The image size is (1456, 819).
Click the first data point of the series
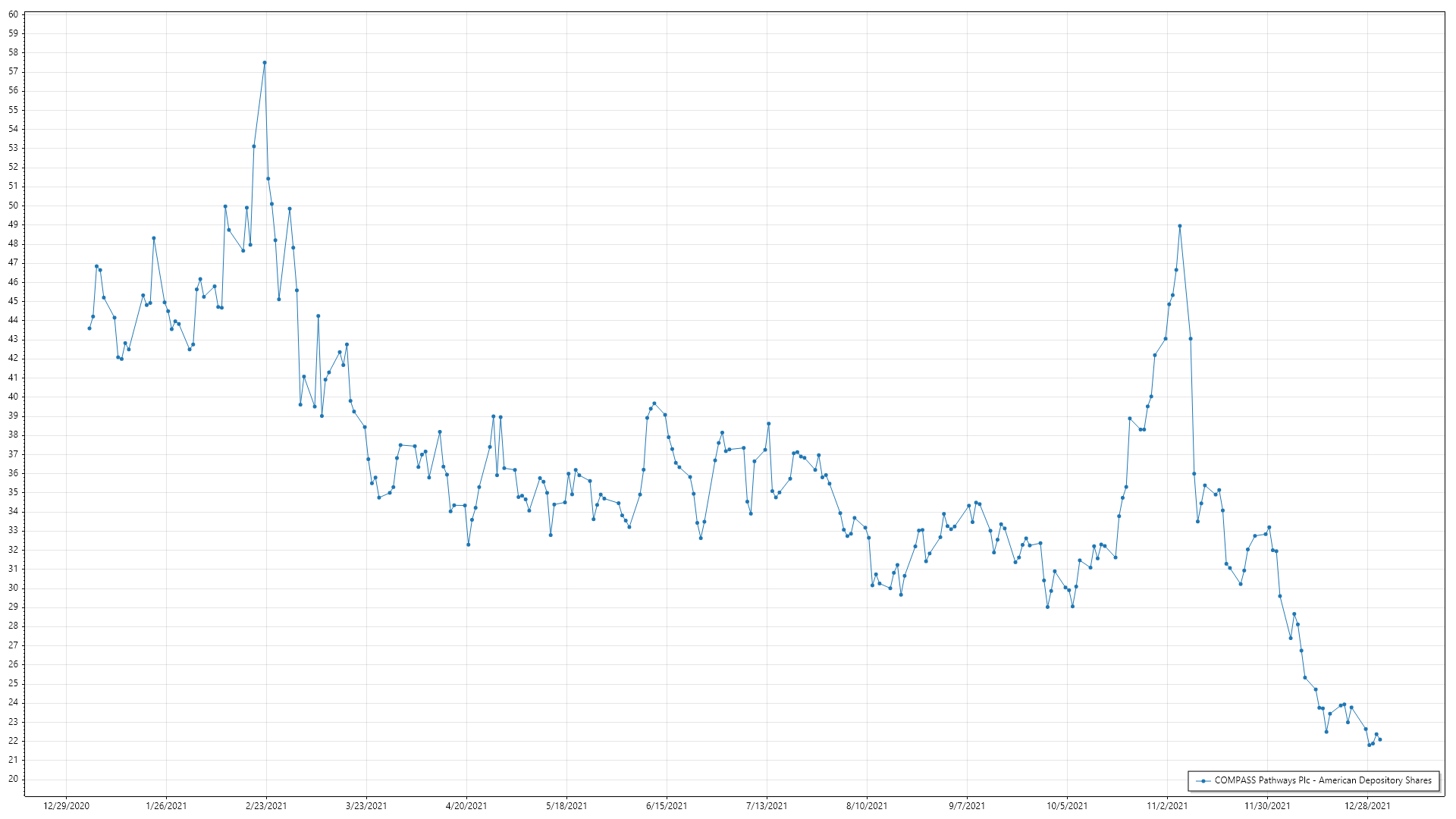89,328
